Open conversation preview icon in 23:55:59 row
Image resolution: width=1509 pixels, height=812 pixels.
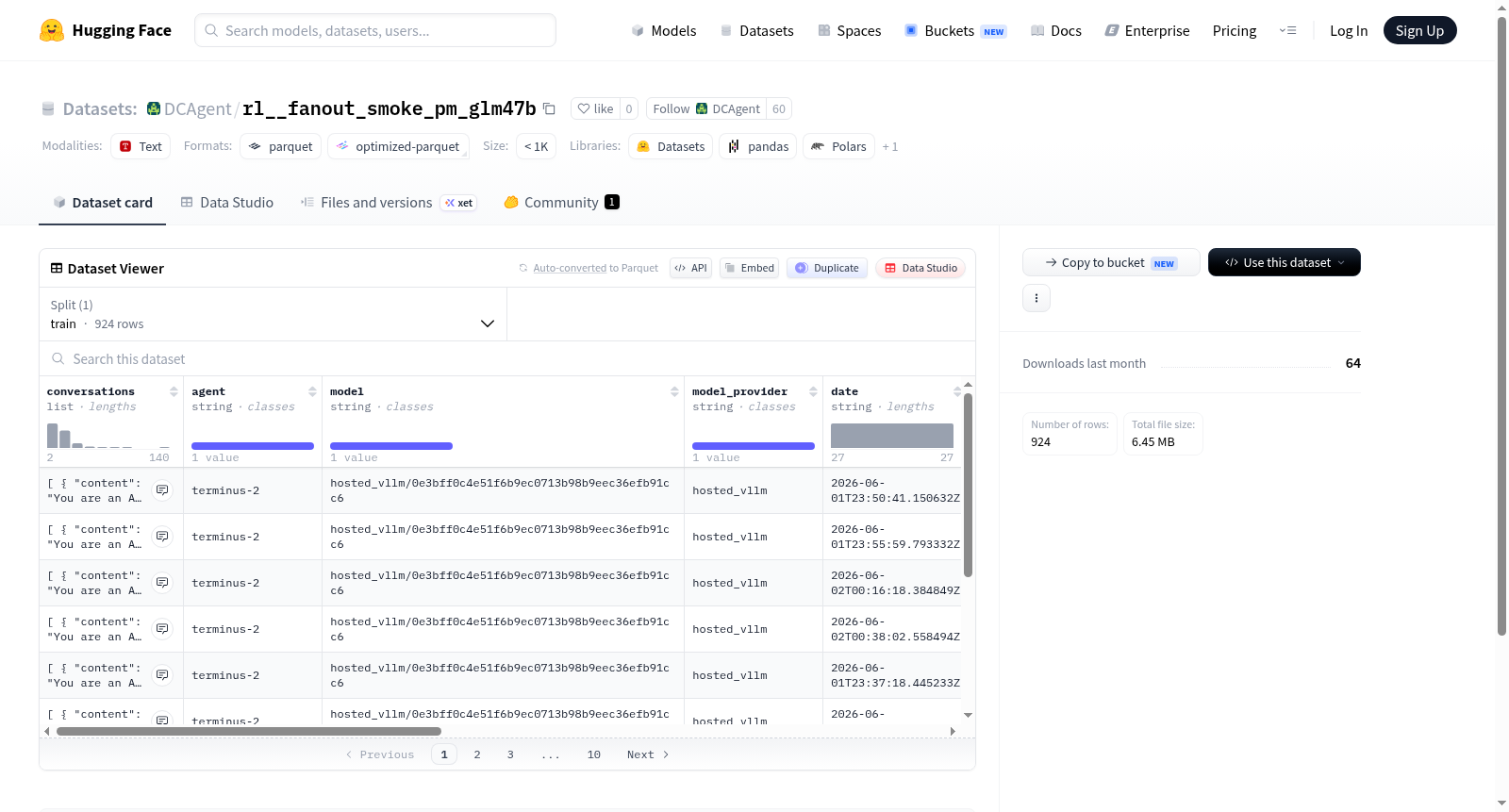pos(162,537)
